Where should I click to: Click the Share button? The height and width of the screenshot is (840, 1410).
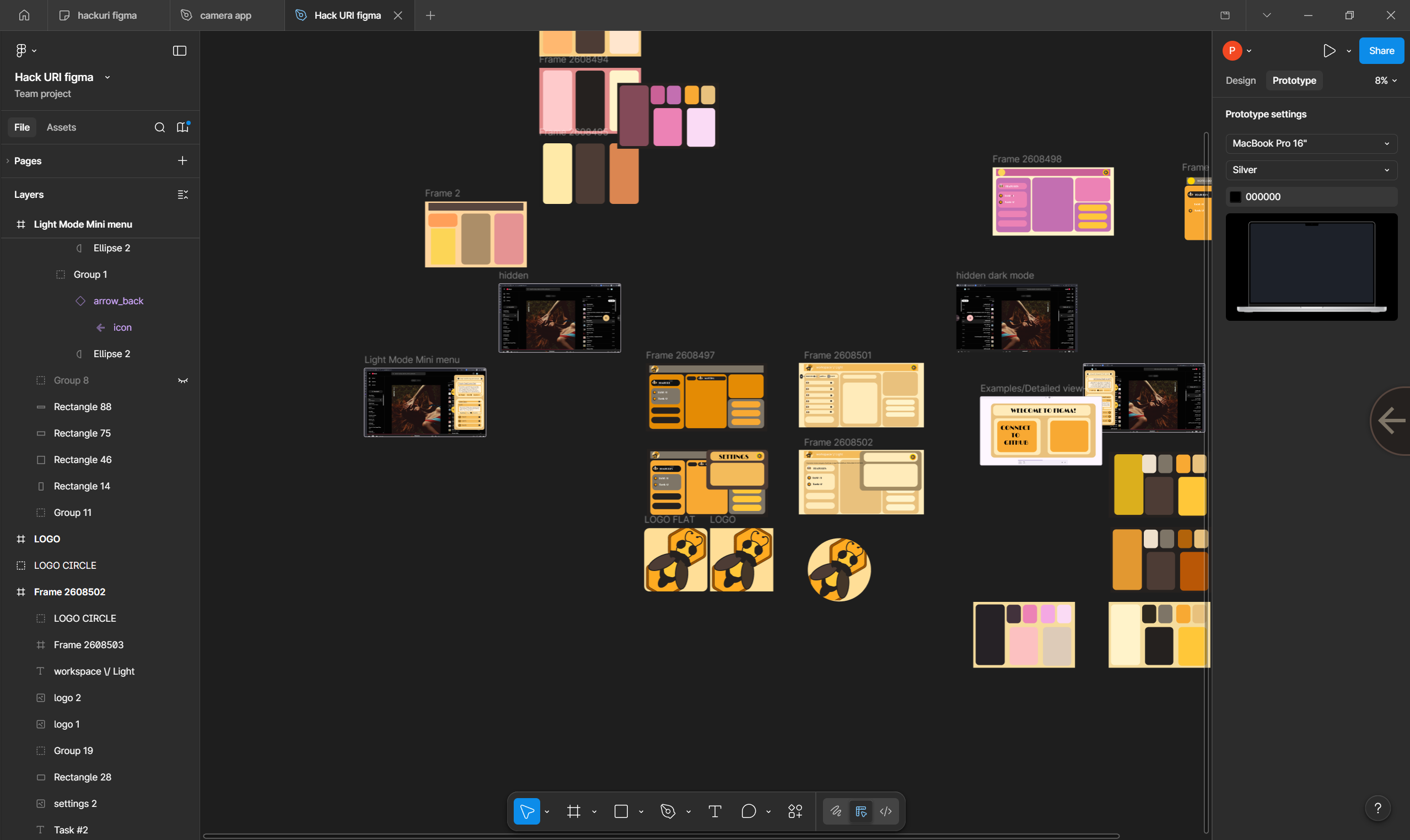pos(1381,51)
